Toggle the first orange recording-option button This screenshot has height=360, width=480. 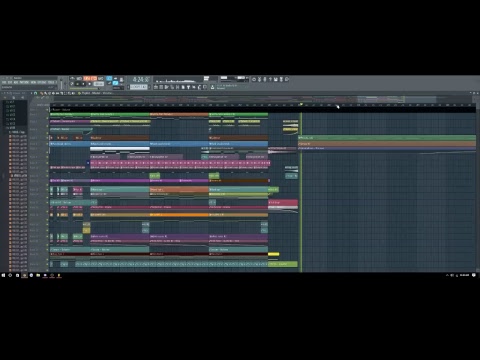click(x=87, y=78)
